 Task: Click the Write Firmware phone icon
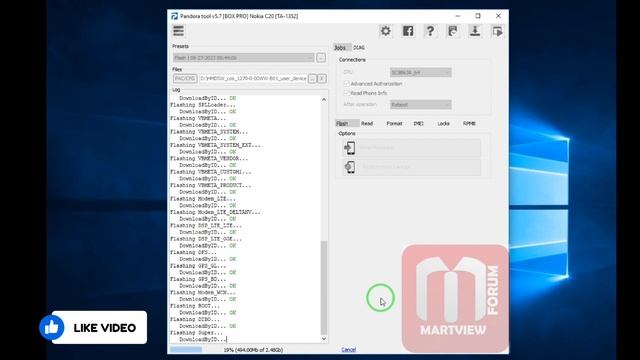350,148
